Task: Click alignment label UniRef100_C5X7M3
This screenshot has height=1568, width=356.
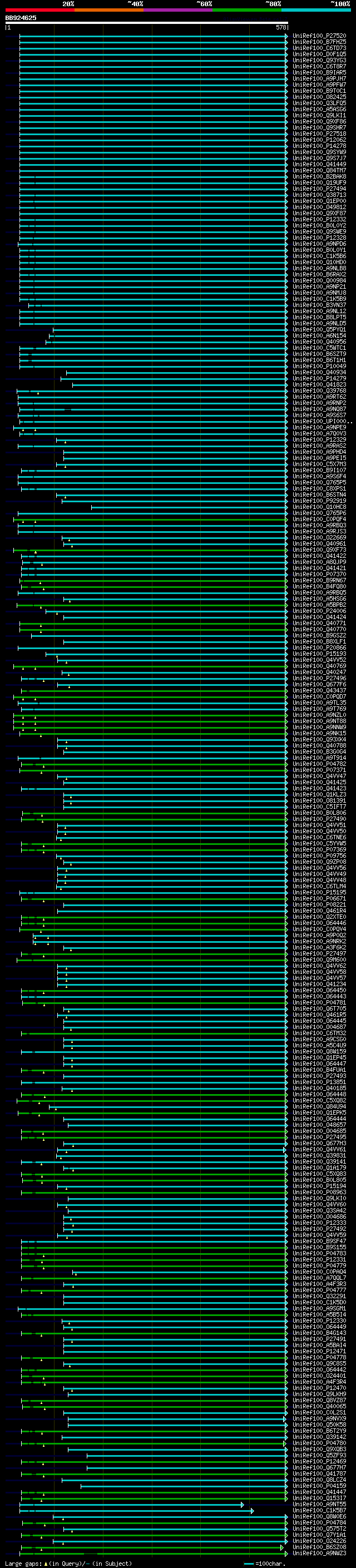Action: 319,464
